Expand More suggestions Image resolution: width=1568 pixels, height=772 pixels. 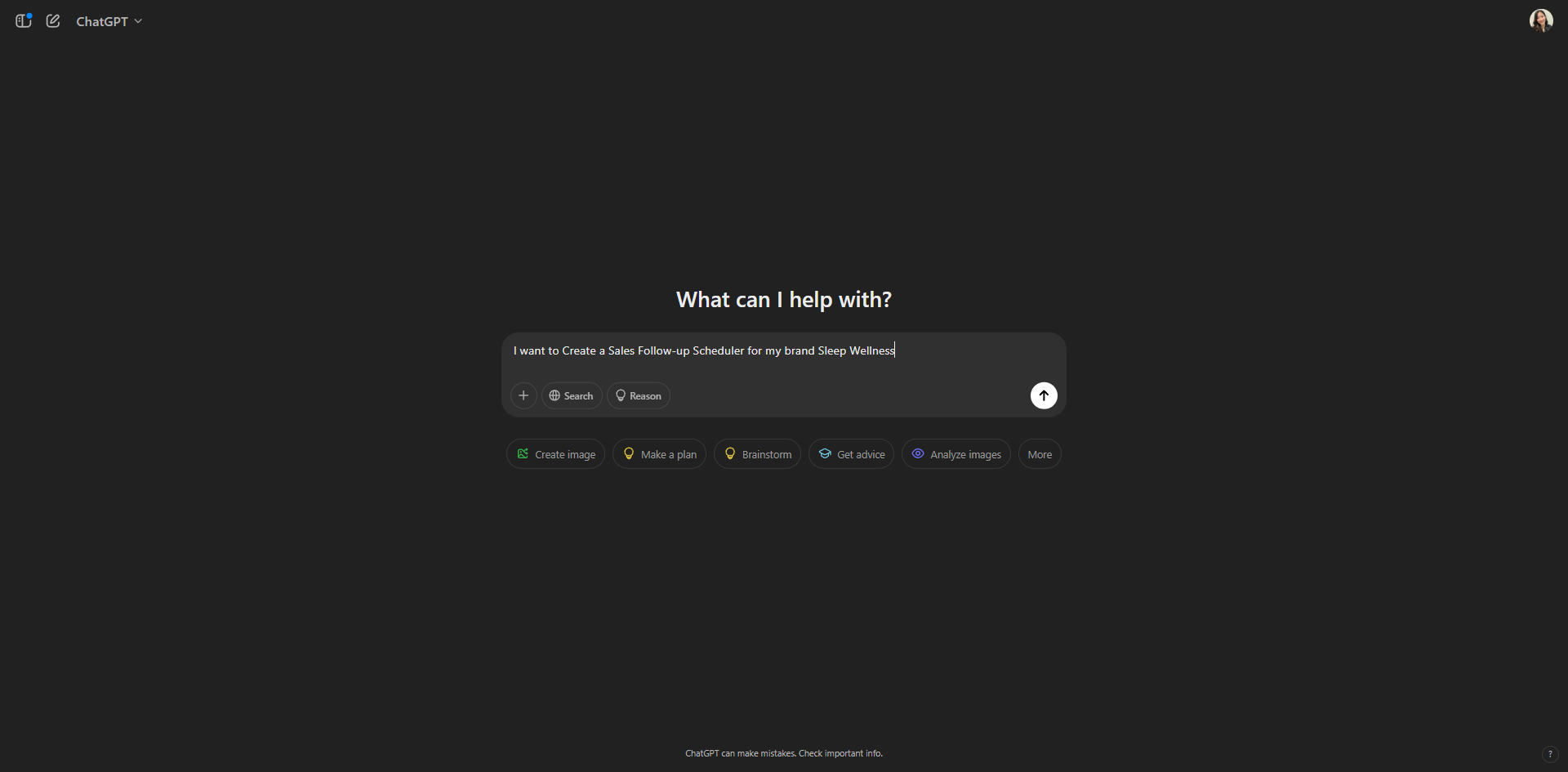[1040, 454]
